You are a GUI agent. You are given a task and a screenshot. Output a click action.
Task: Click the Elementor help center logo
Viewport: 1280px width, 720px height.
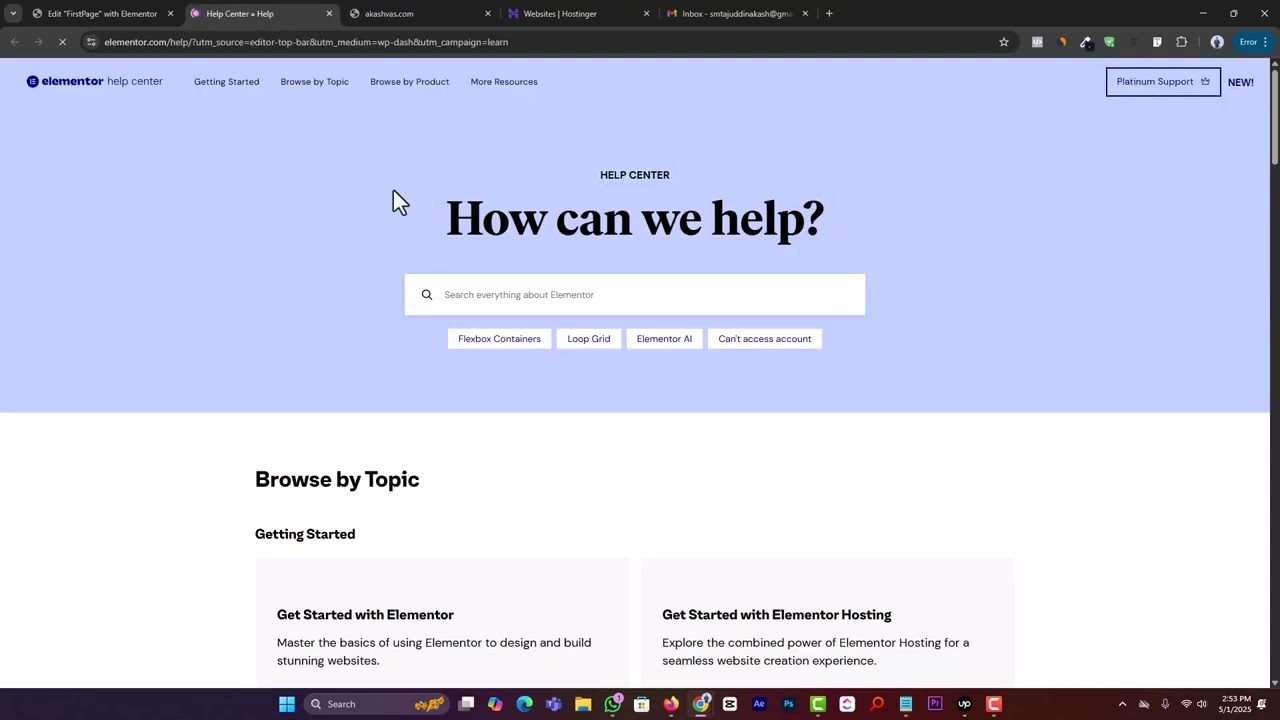94,81
